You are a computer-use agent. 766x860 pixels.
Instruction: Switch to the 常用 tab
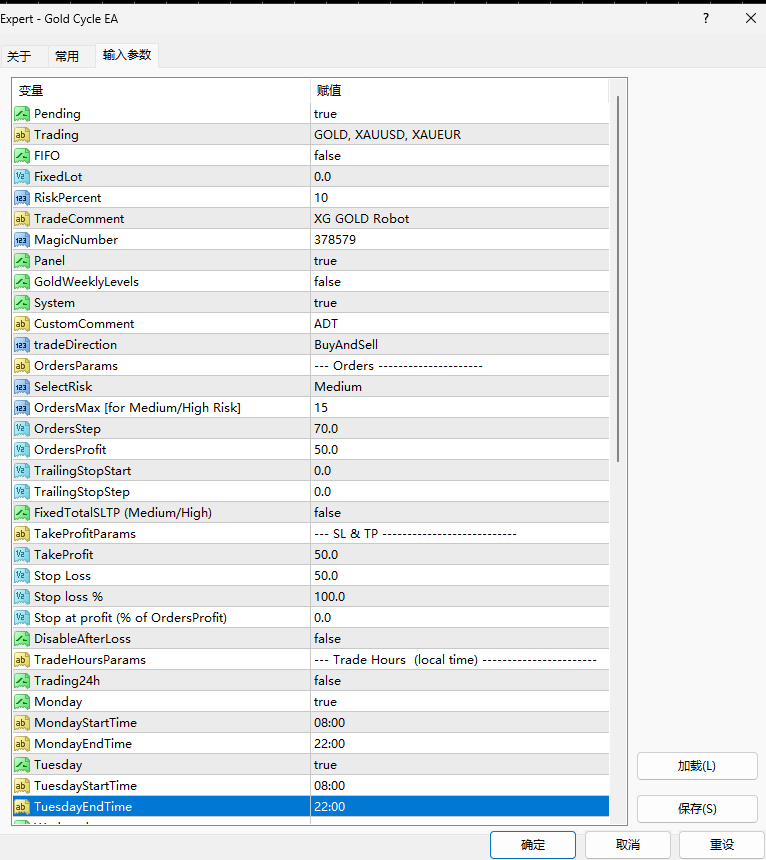tap(67, 56)
